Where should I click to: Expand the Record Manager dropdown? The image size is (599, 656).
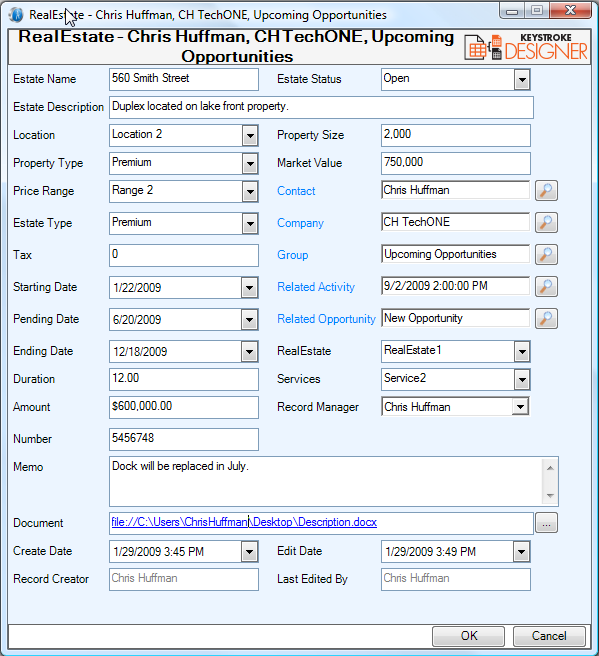point(520,407)
